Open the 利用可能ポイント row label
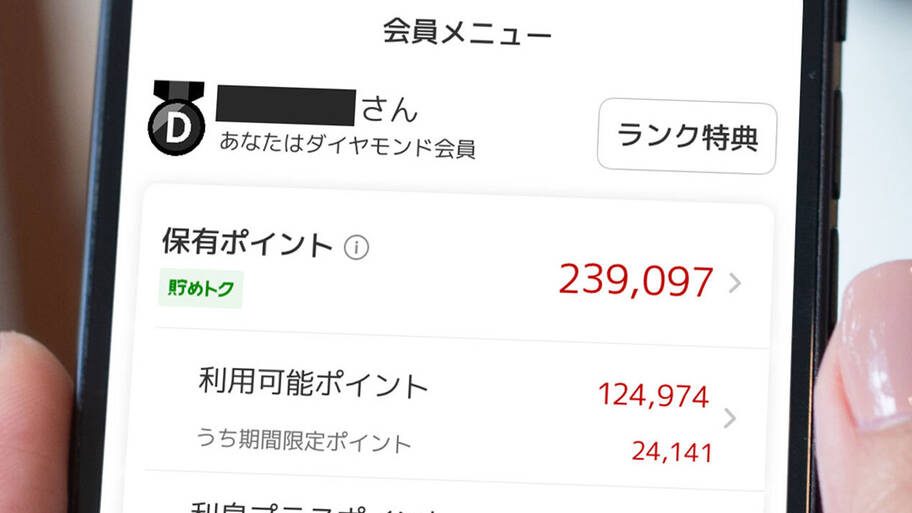Screen dimensions: 912x513 click(x=313, y=383)
